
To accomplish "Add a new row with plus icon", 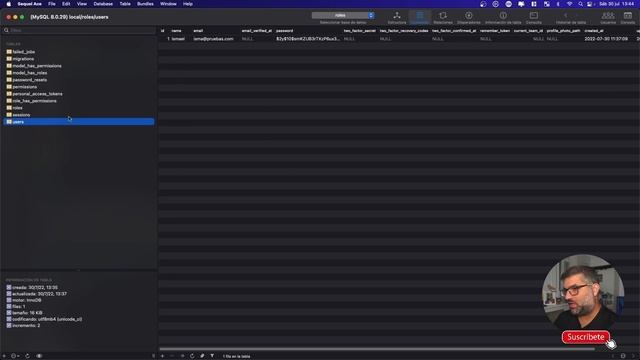I will pyautogui.click(x=162, y=356).
